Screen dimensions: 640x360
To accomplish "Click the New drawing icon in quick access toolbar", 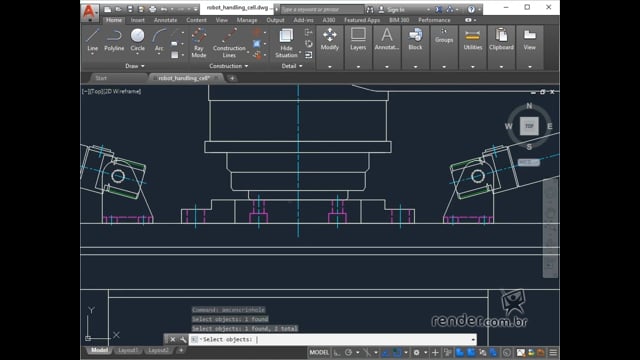I will click(x=107, y=9).
